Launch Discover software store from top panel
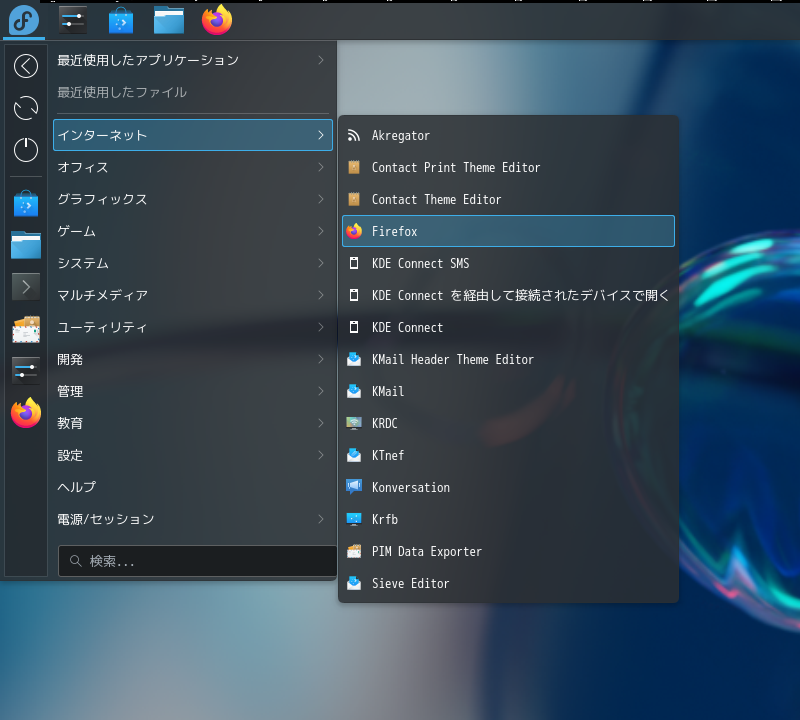800x720 pixels. coord(121,20)
